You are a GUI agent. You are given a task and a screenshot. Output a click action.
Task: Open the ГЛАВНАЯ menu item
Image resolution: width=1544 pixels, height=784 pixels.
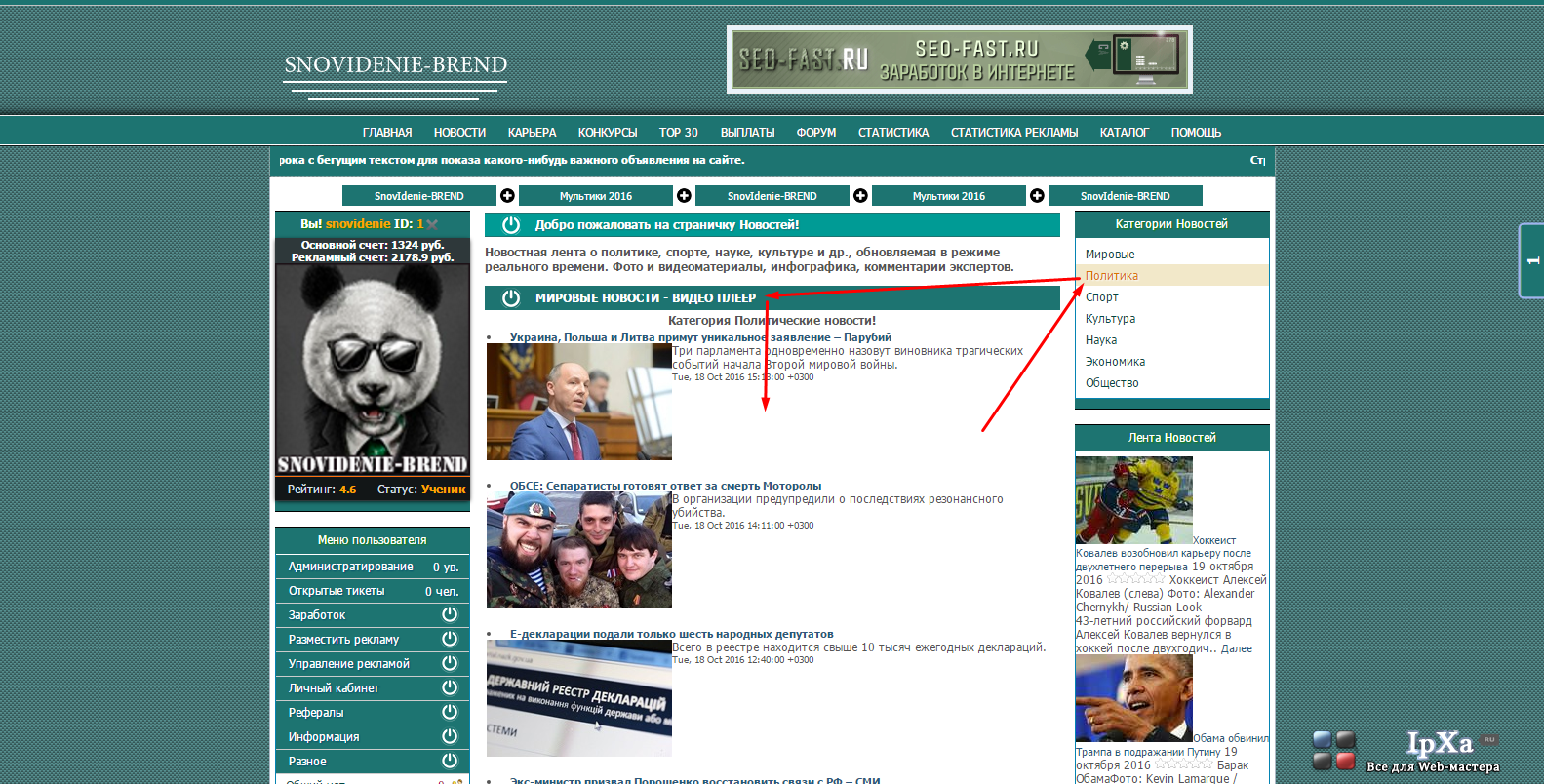tap(387, 133)
